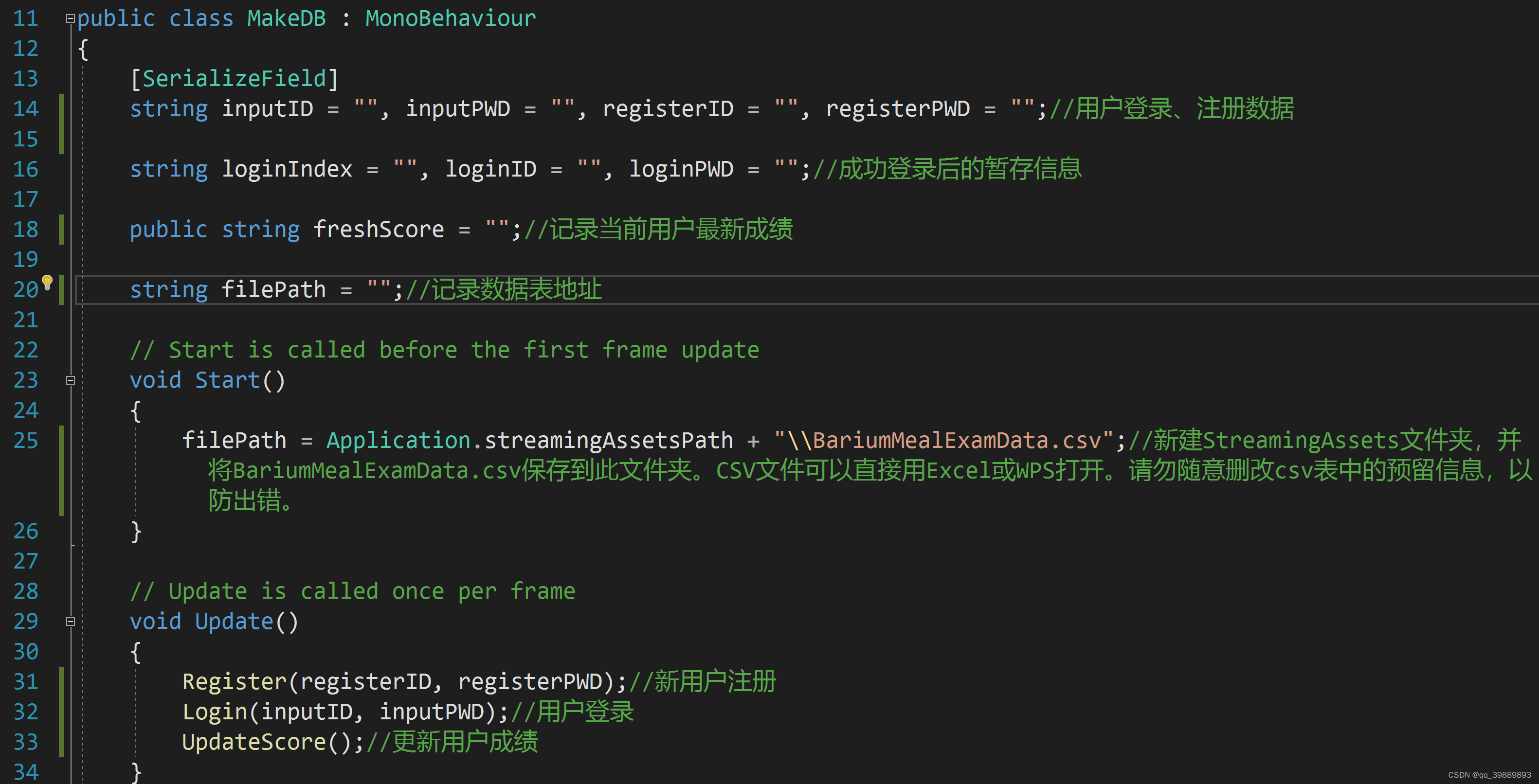Click the void keyword before Update
This screenshot has height=784, width=1539.
coord(156,622)
